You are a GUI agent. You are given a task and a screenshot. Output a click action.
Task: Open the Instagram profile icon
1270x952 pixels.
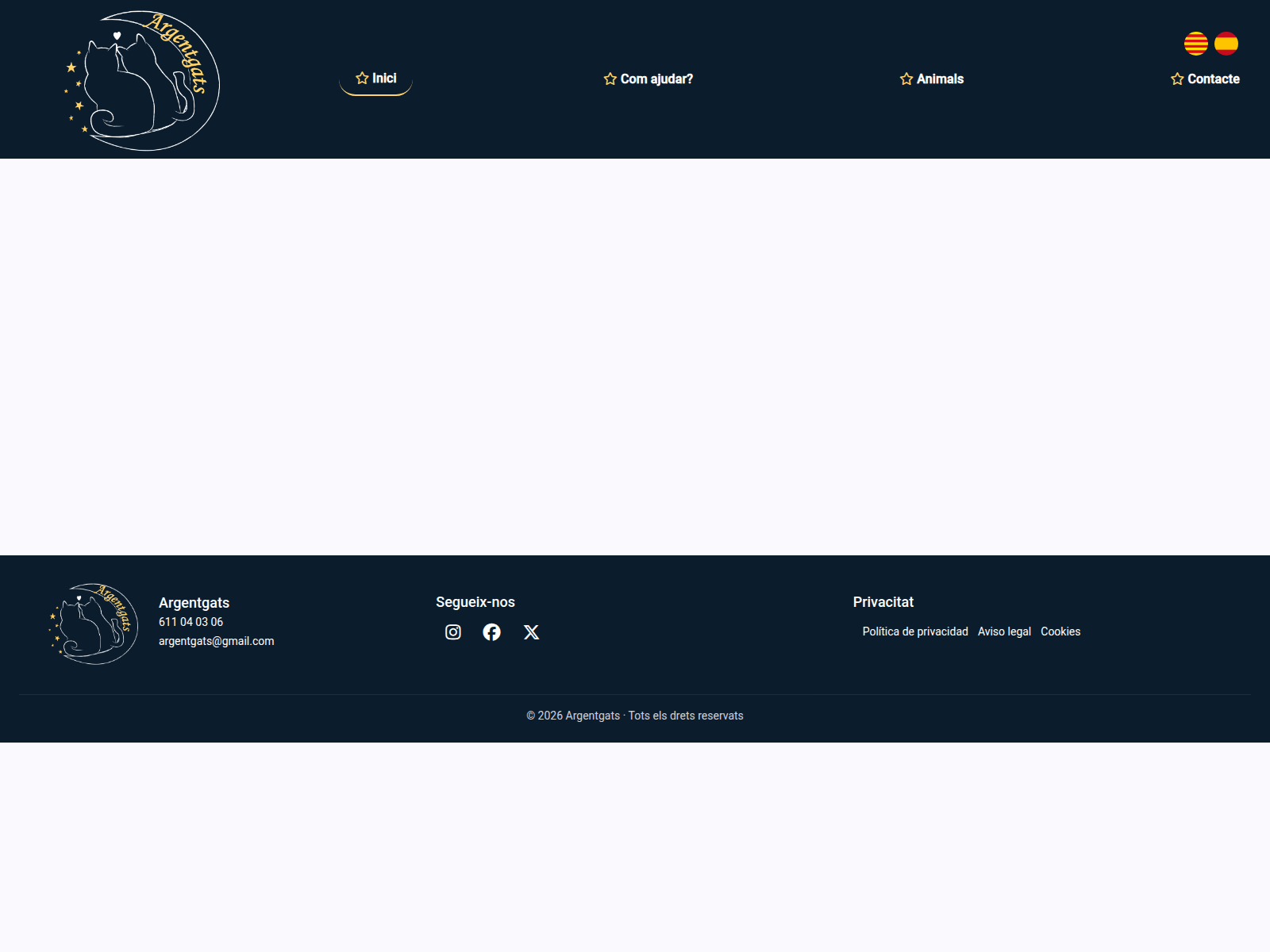pyautogui.click(x=453, y=632)
